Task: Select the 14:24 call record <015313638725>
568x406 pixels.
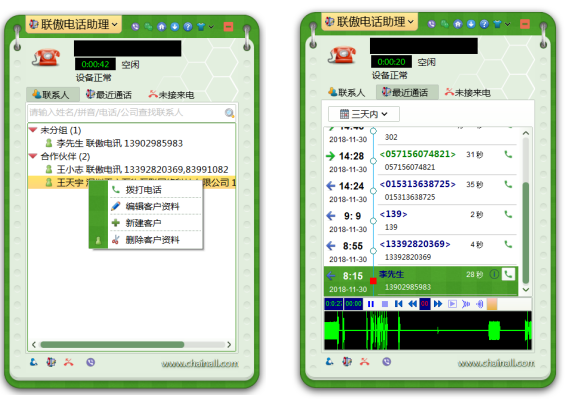Action: 421,191
